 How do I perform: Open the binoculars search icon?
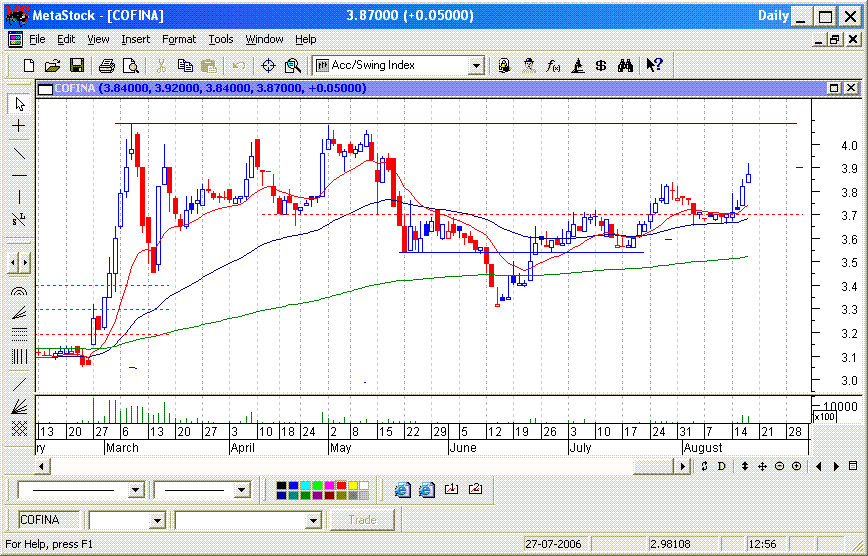(625, 66)
